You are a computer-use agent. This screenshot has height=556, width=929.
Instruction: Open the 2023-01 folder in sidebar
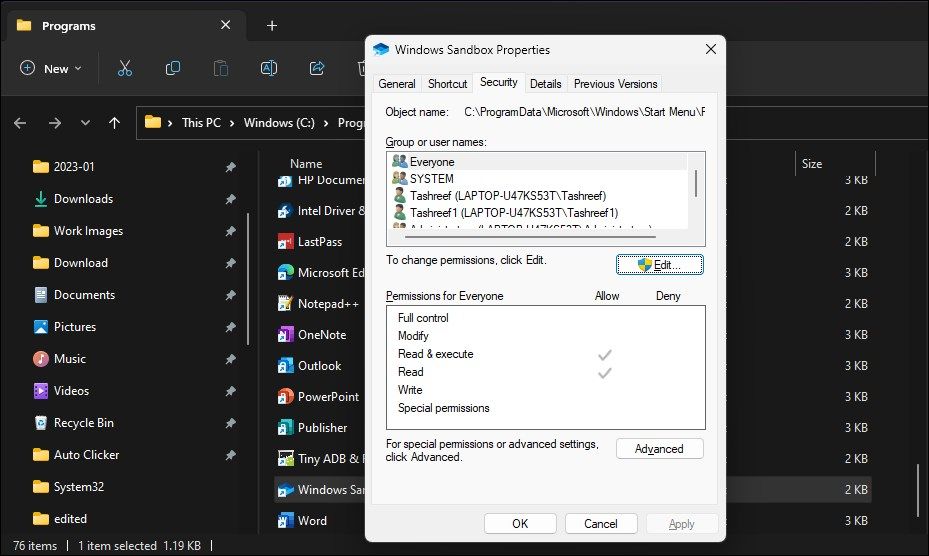[73, 167]
